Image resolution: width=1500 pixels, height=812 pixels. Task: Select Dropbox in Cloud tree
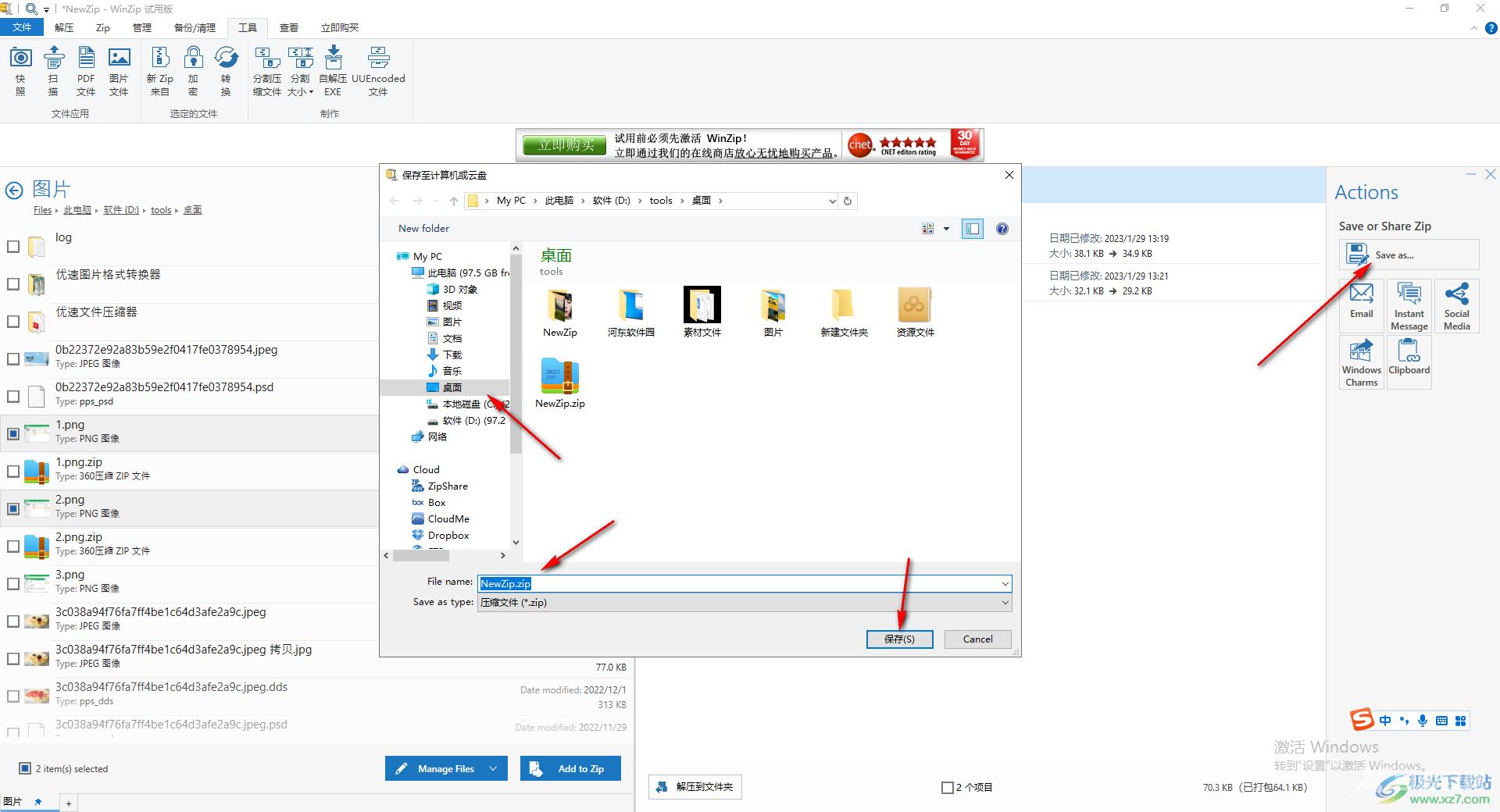tap(448, 536)
